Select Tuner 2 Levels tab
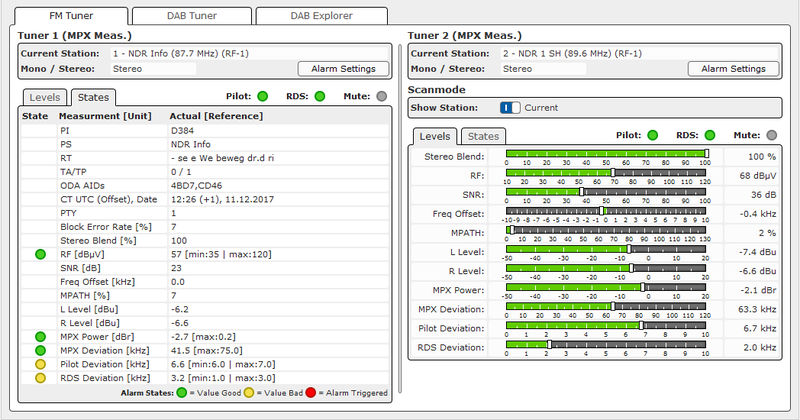Screen dimensions: 800x420 pos(435,136)
